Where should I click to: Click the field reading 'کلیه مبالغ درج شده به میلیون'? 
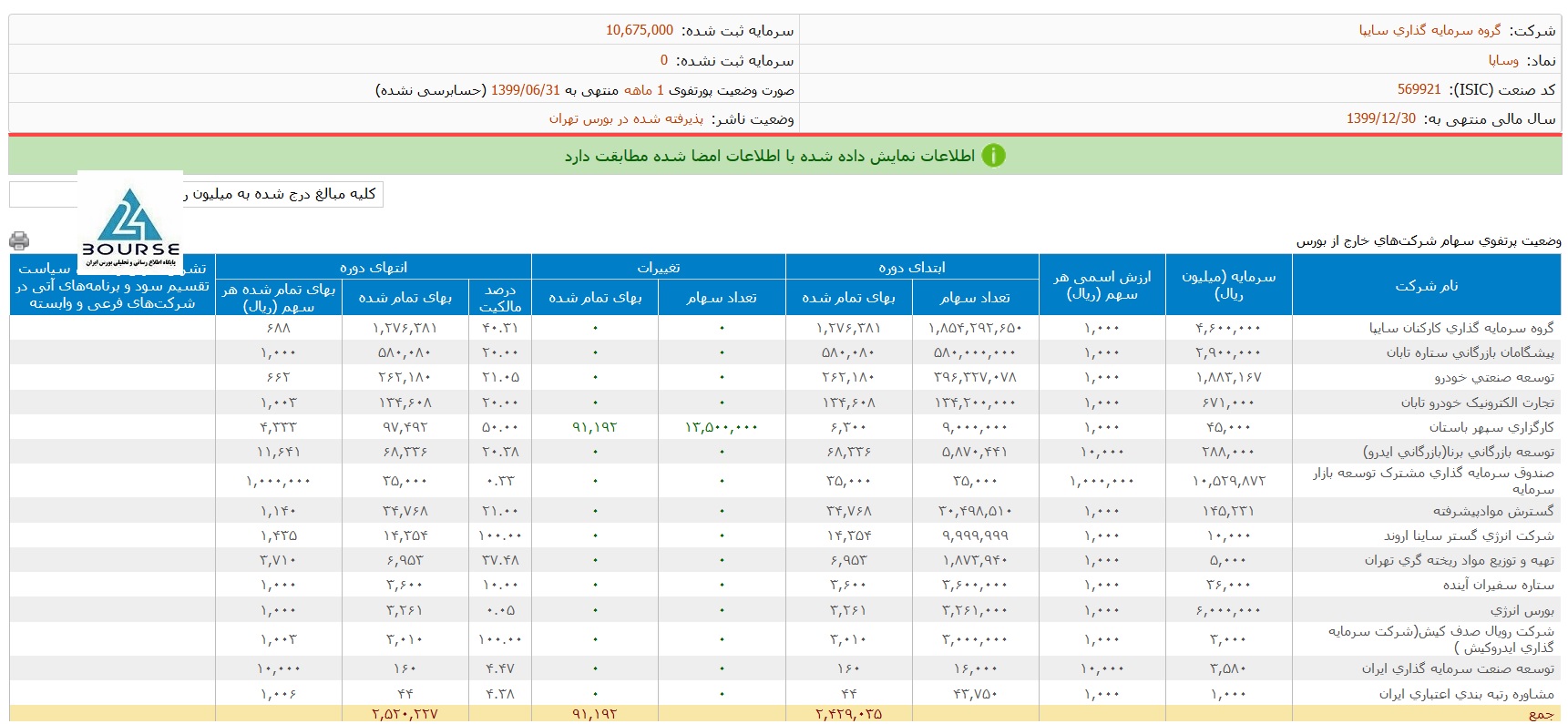tap(196, 194)
